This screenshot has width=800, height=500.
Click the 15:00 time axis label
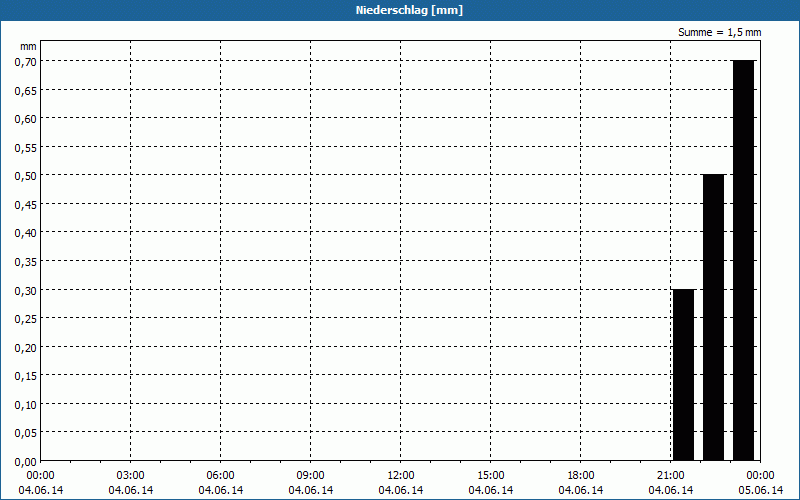point(491,475)
